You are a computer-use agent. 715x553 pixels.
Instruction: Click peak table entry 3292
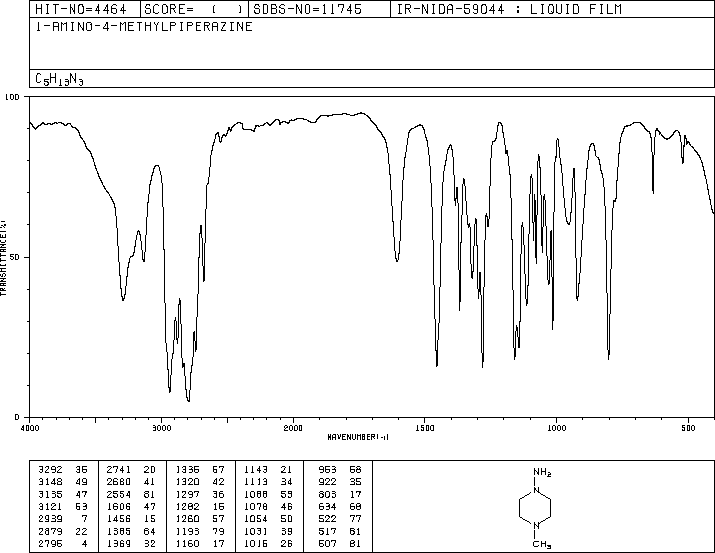[x=50, y=470]
